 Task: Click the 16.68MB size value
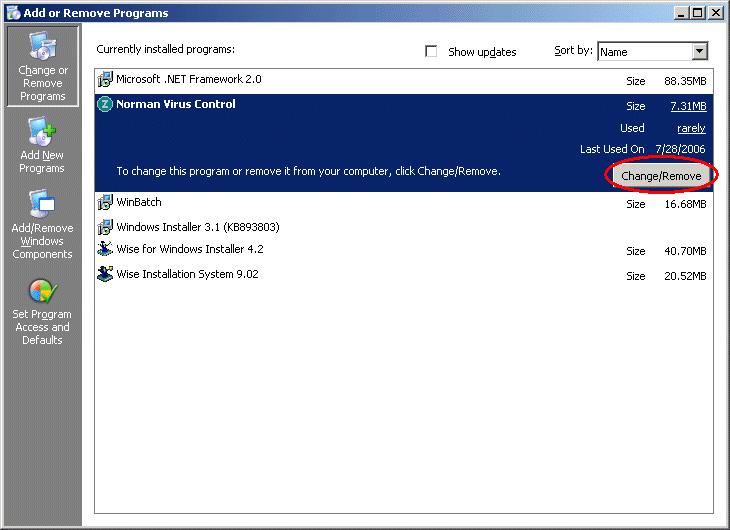coord(685,204)
